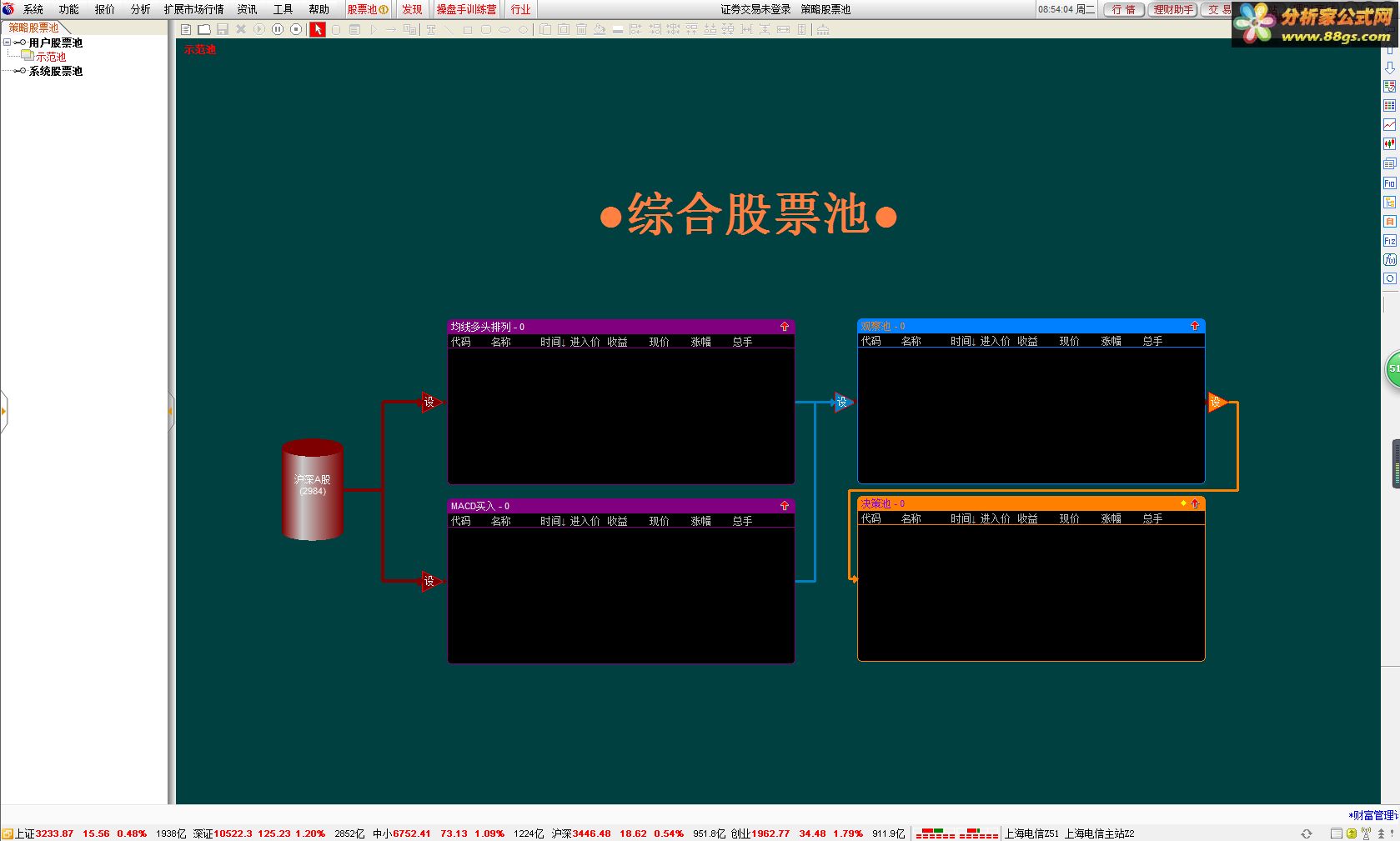
Task: Open the 工具 menu
Action: click(x=284, y=9)
